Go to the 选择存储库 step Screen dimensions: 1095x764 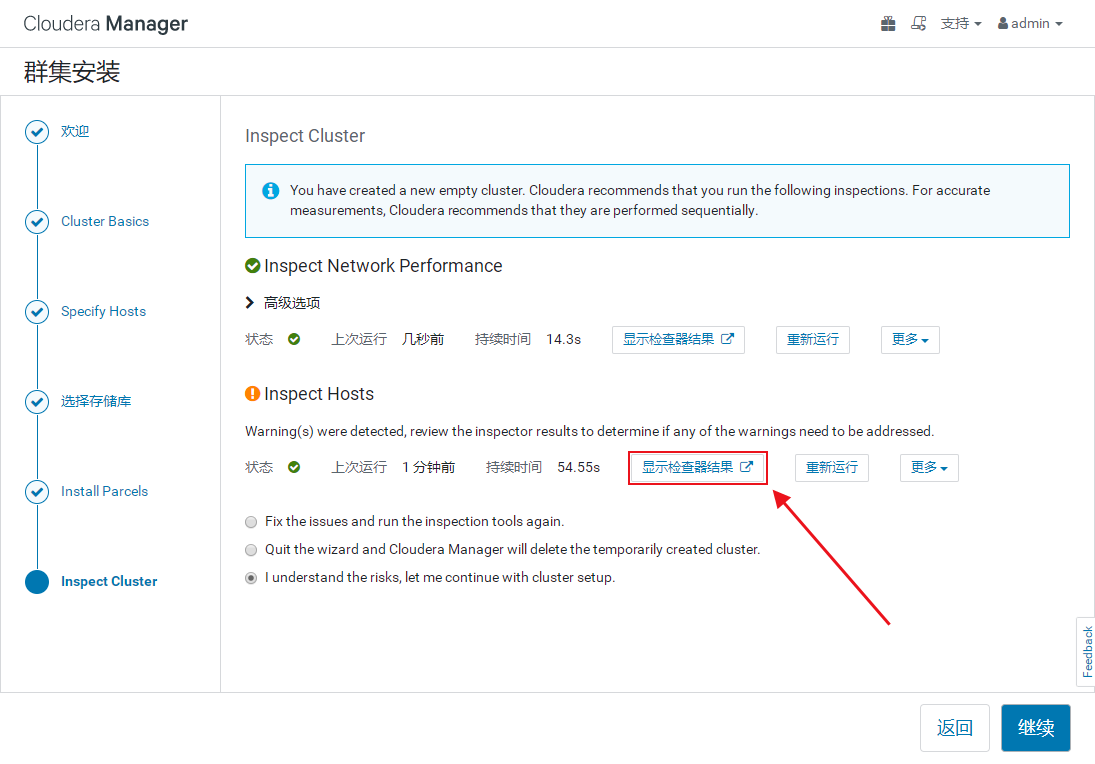[x=96, y=402]
